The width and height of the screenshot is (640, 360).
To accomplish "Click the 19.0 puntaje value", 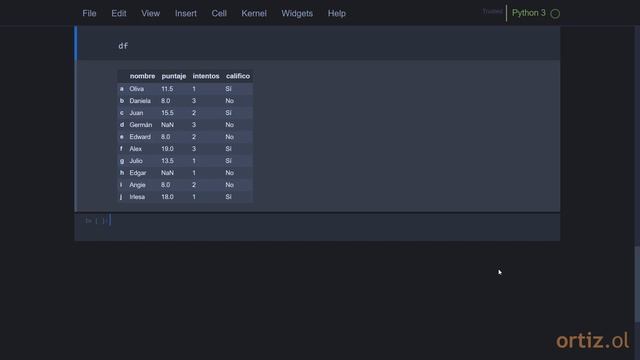I will coord(167,149).
